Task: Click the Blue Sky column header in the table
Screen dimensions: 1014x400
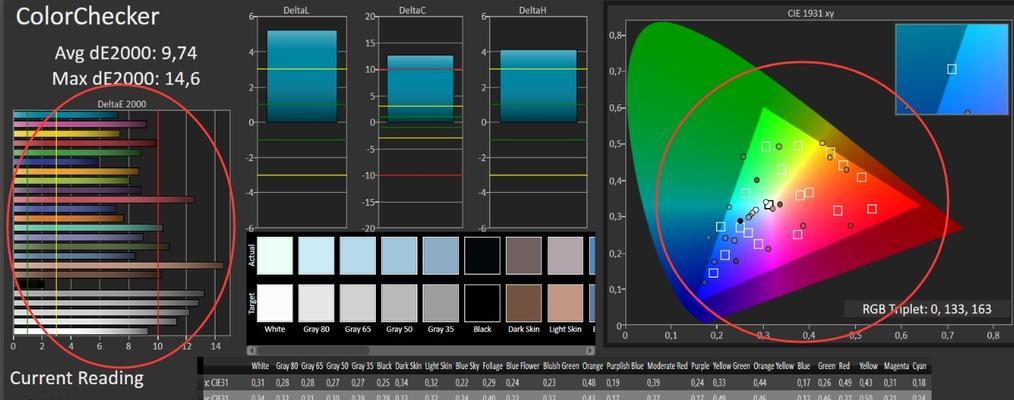Action: pyautogui.click(x=468, y=366)
